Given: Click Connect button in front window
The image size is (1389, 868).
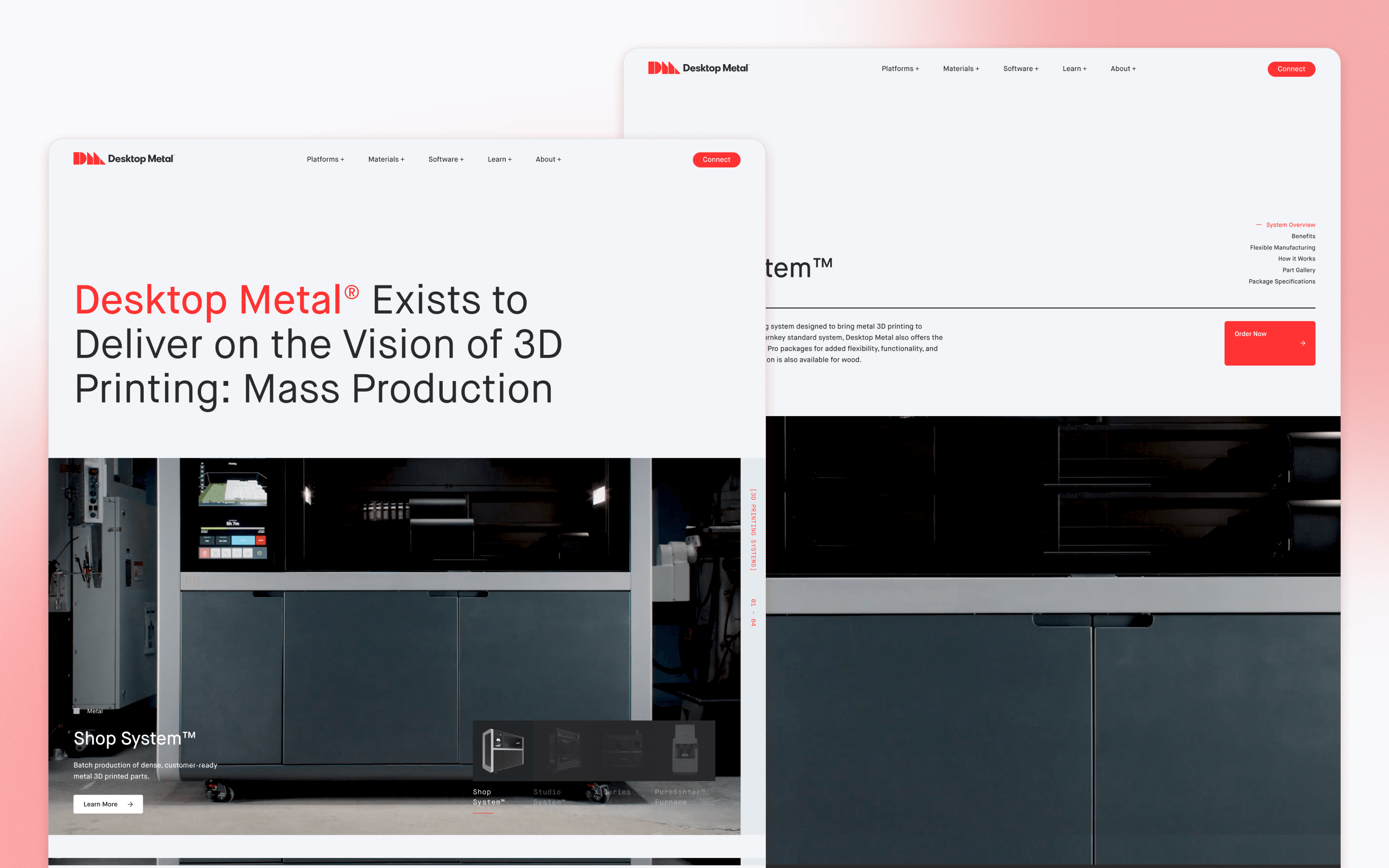Looking at the screenshot, I should pos(716,160).
